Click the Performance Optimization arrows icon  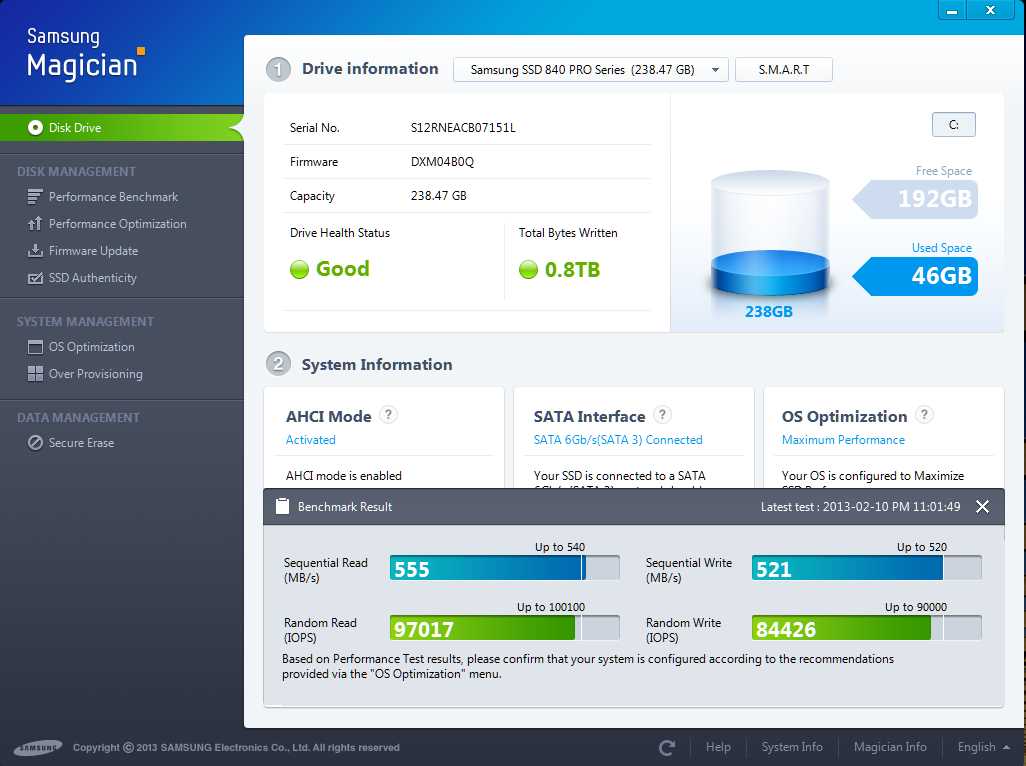coord(35,224)
